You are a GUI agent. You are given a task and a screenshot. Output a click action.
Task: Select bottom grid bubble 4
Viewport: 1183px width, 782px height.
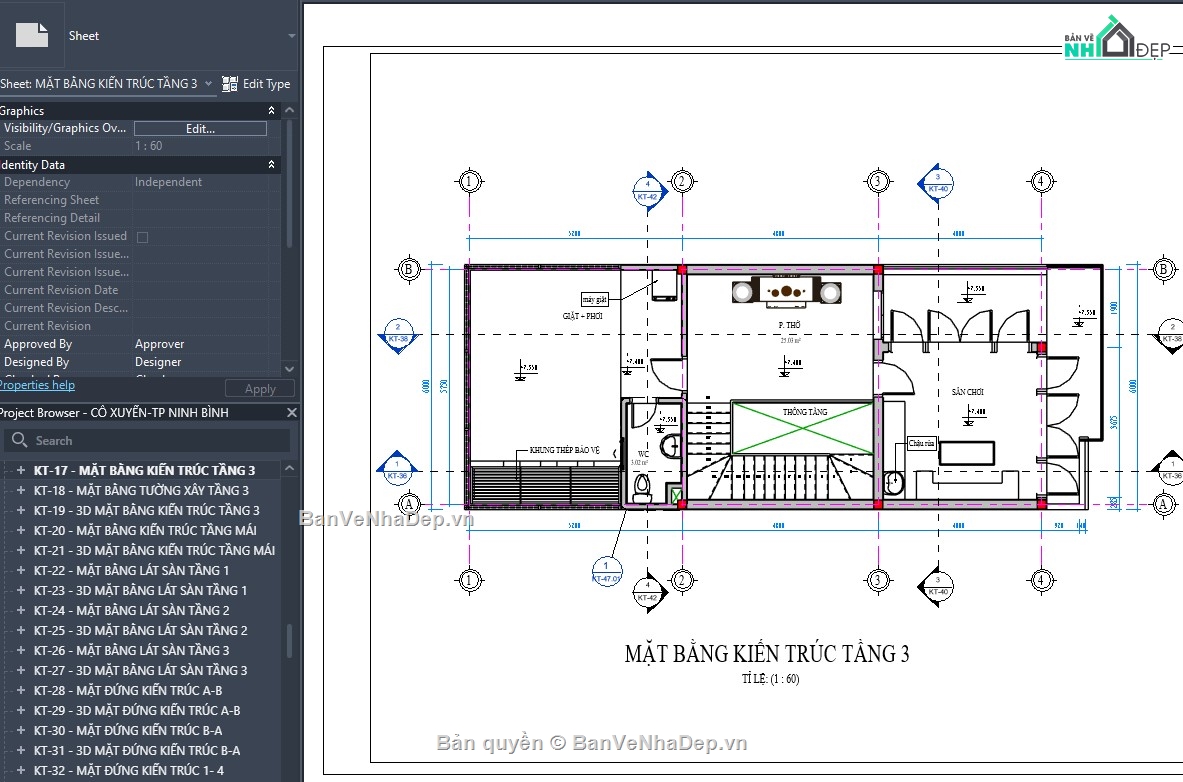[1041, 580]
